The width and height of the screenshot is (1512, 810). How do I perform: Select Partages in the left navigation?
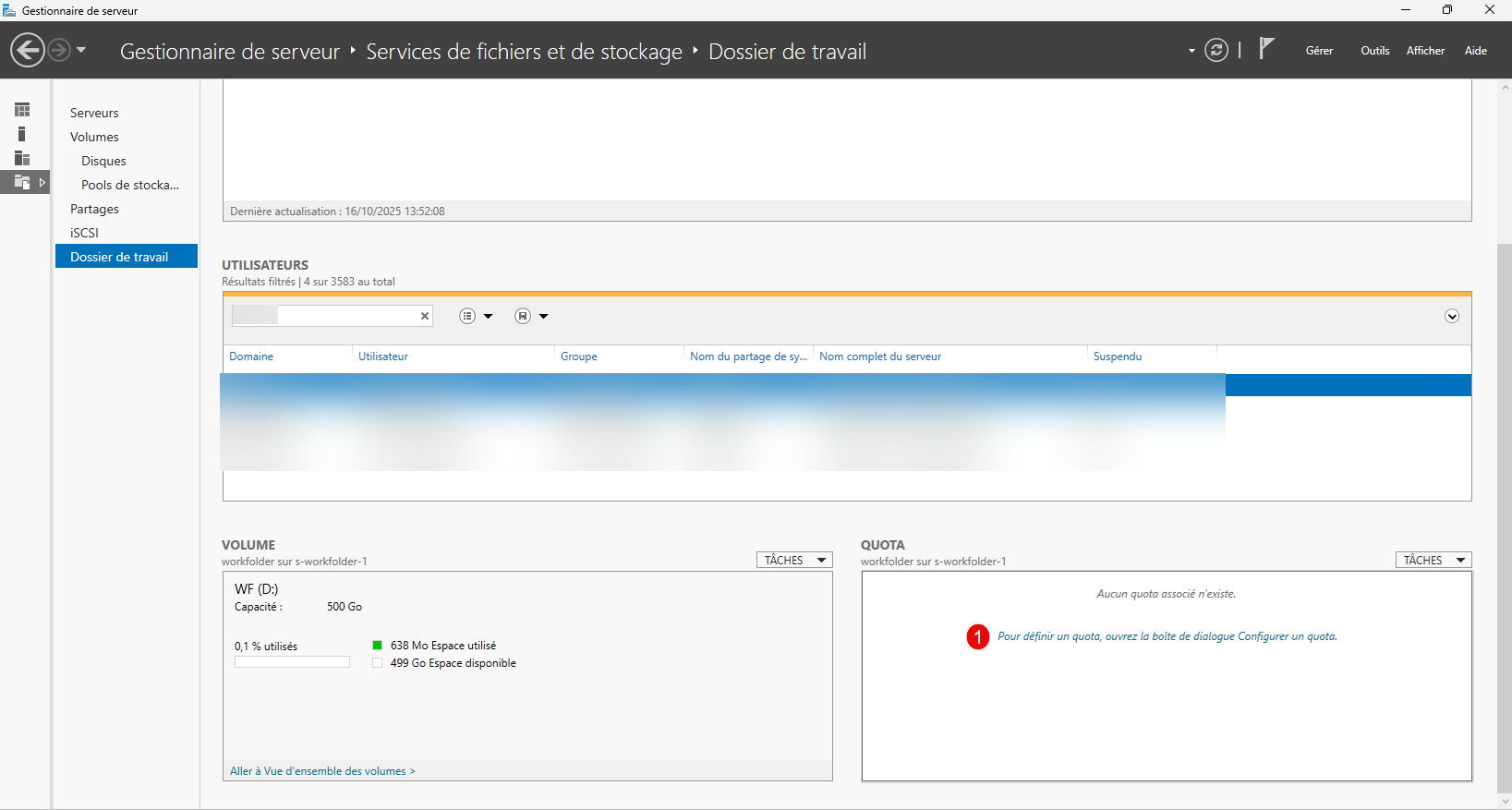click(94, 209)
